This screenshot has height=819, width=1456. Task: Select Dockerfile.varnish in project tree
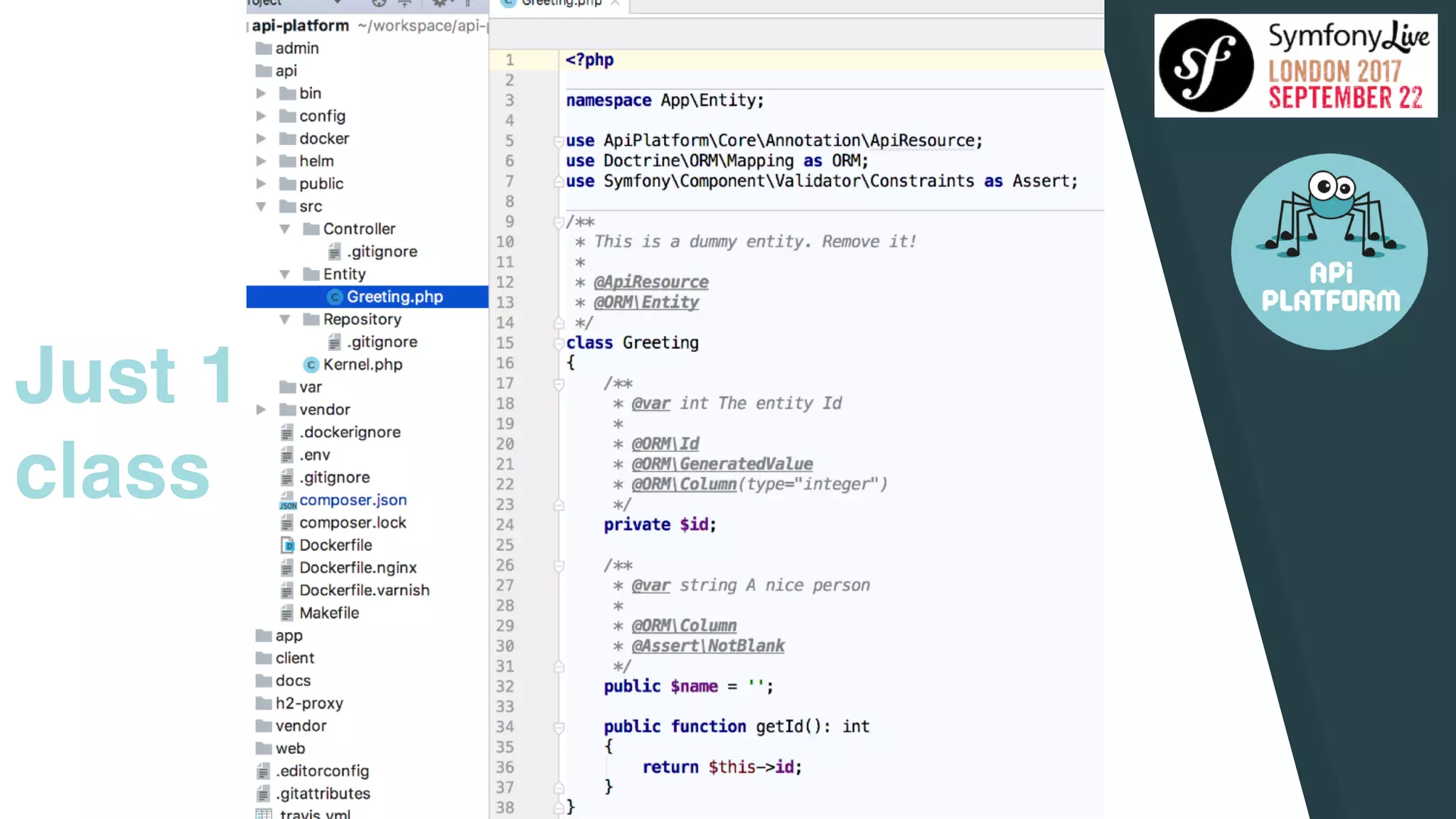click(x=364, y=590)
